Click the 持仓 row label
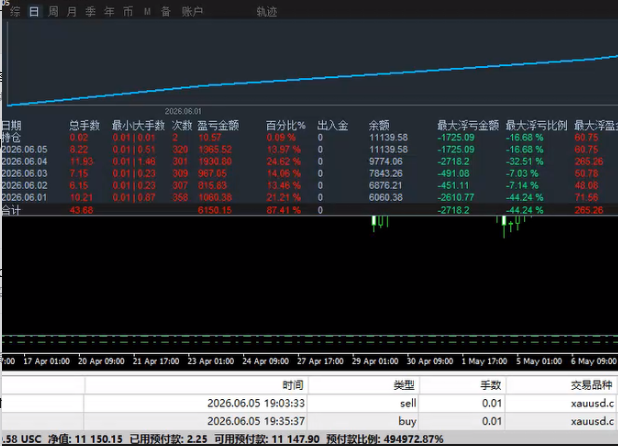Screen dimensions: 618x446 tap(11, 138)
